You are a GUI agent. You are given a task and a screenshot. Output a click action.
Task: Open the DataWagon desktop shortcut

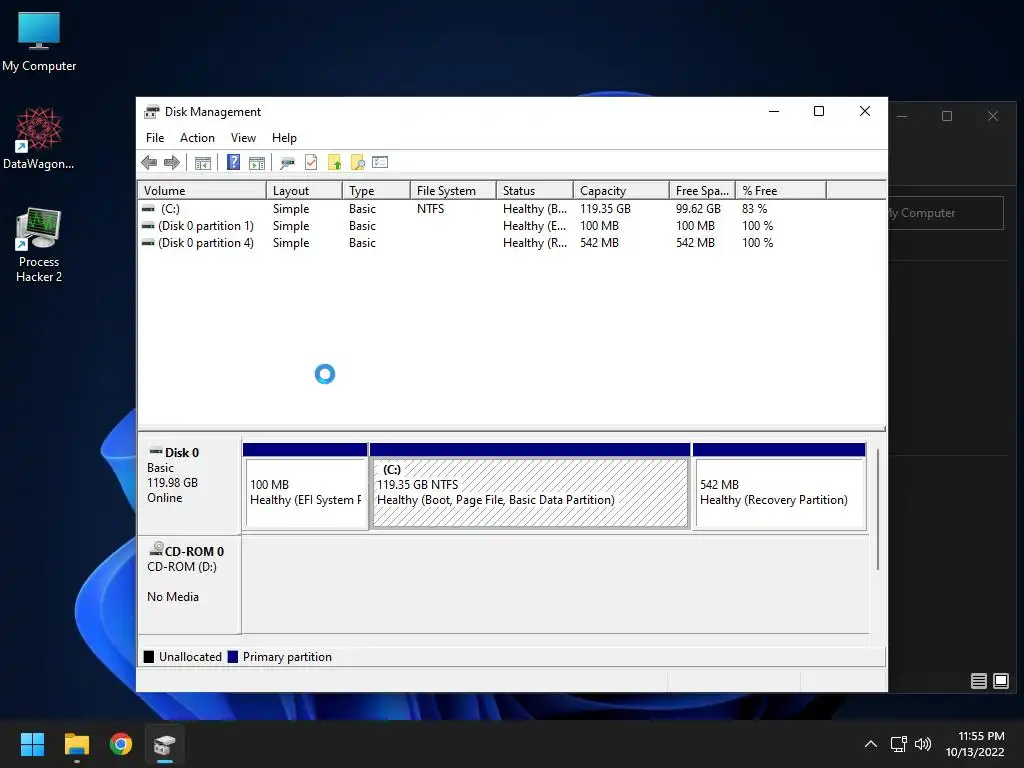coord(39,139)
